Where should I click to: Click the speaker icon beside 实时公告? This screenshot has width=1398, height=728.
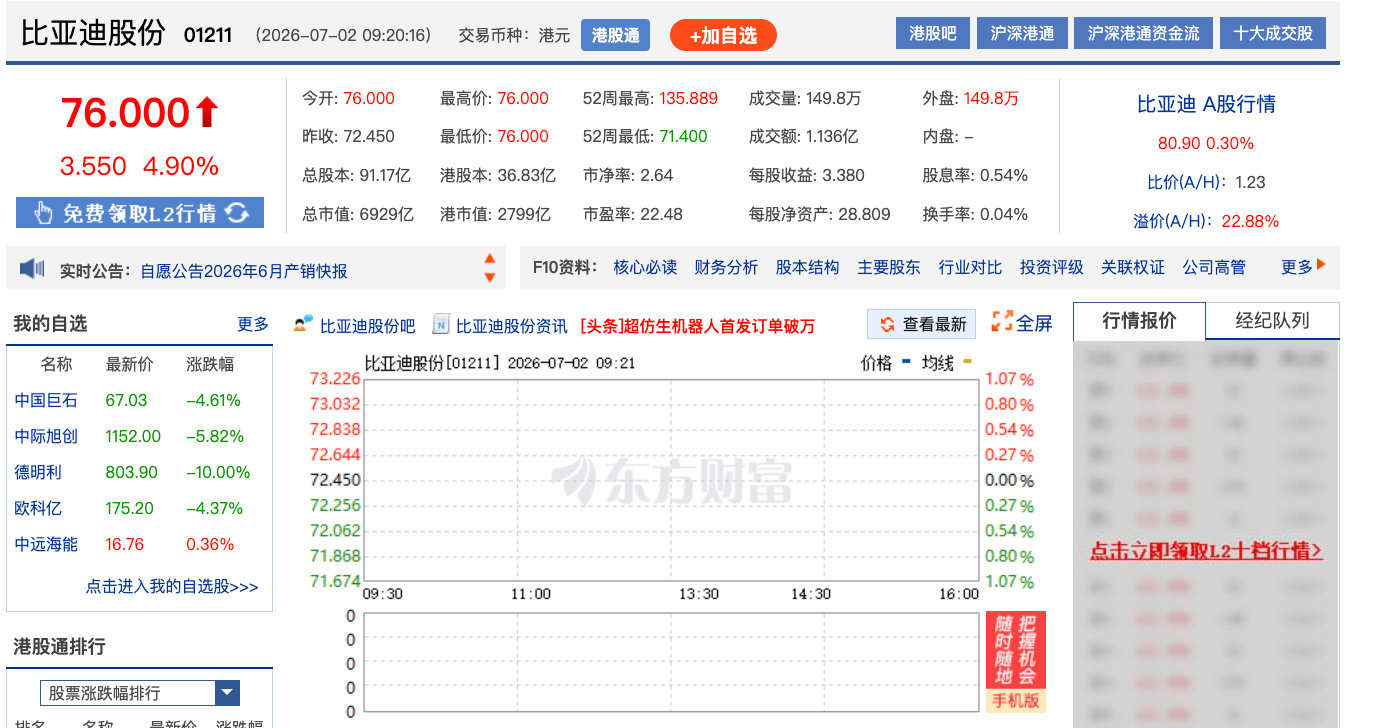[33, 268]
